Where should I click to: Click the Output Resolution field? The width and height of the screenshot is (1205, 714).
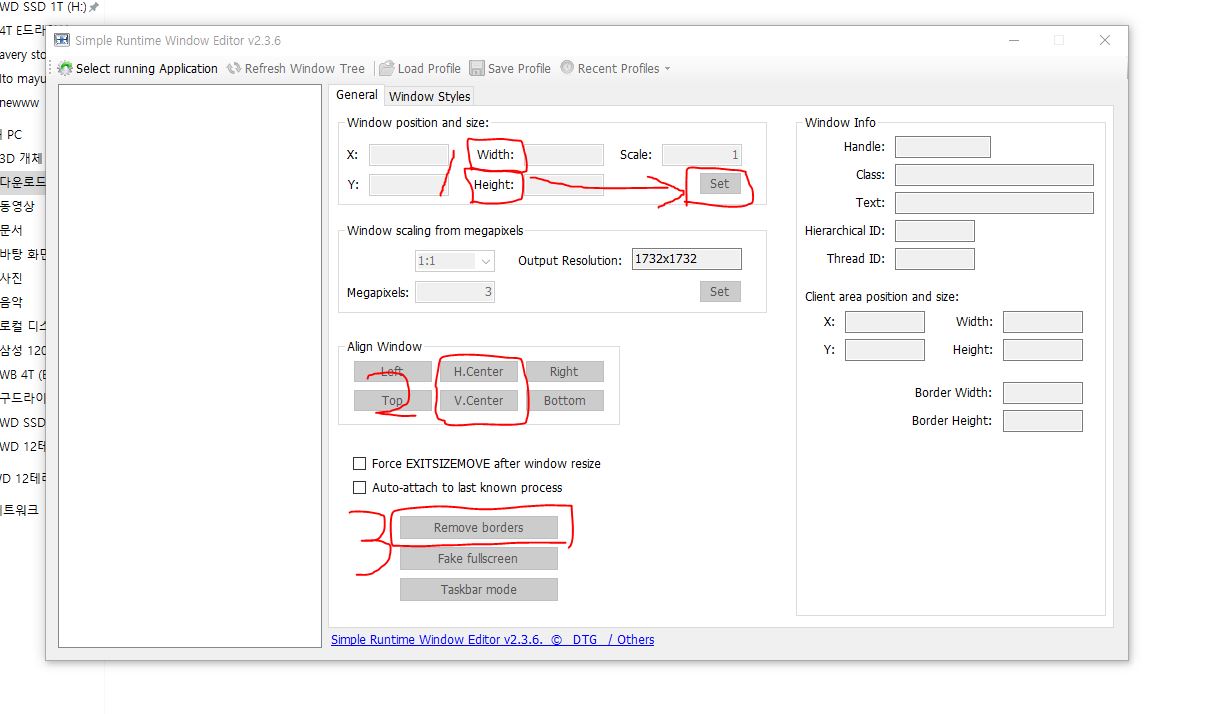tap(684, 258)
